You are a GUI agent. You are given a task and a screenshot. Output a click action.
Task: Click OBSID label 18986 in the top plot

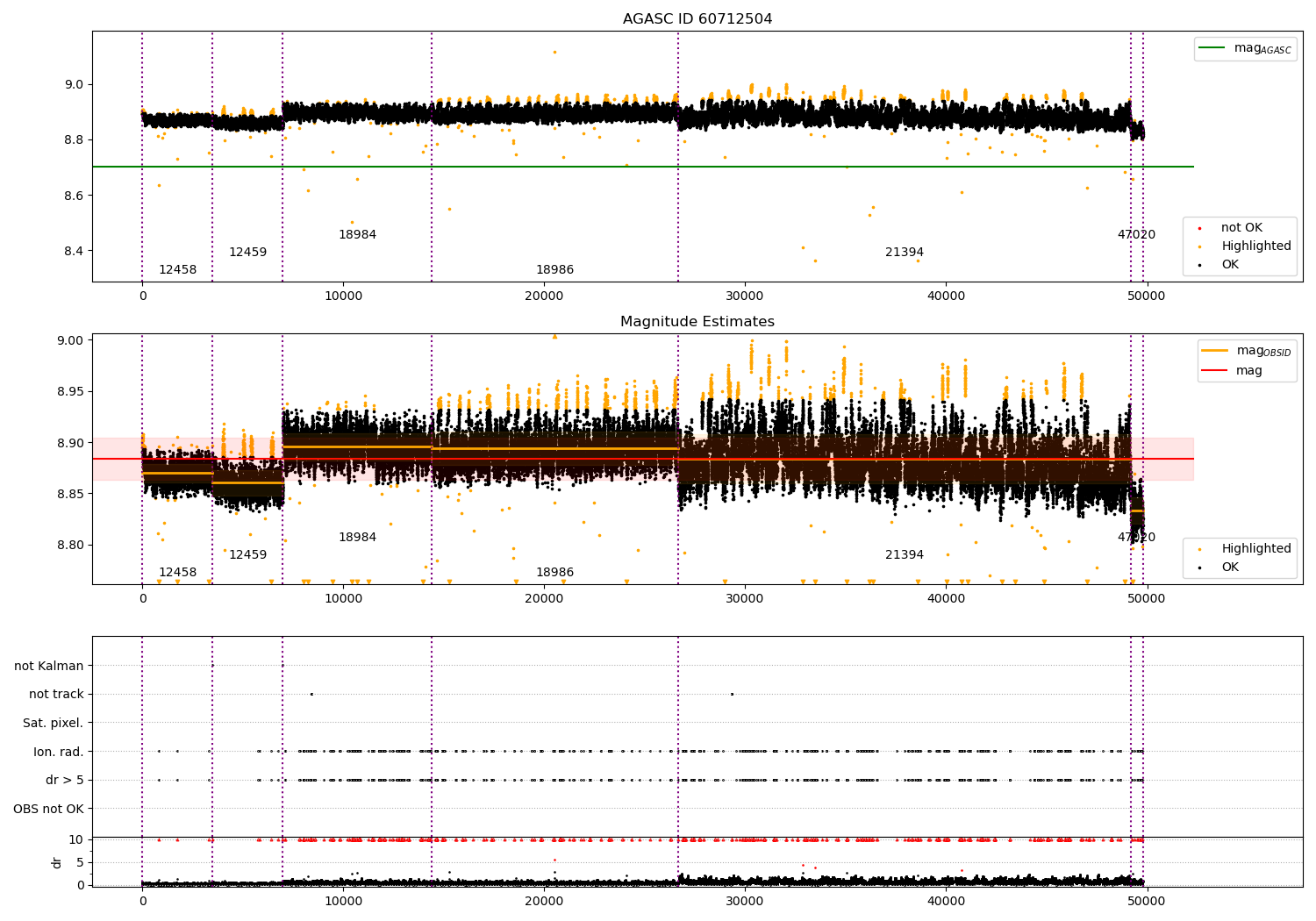[554, 270]
